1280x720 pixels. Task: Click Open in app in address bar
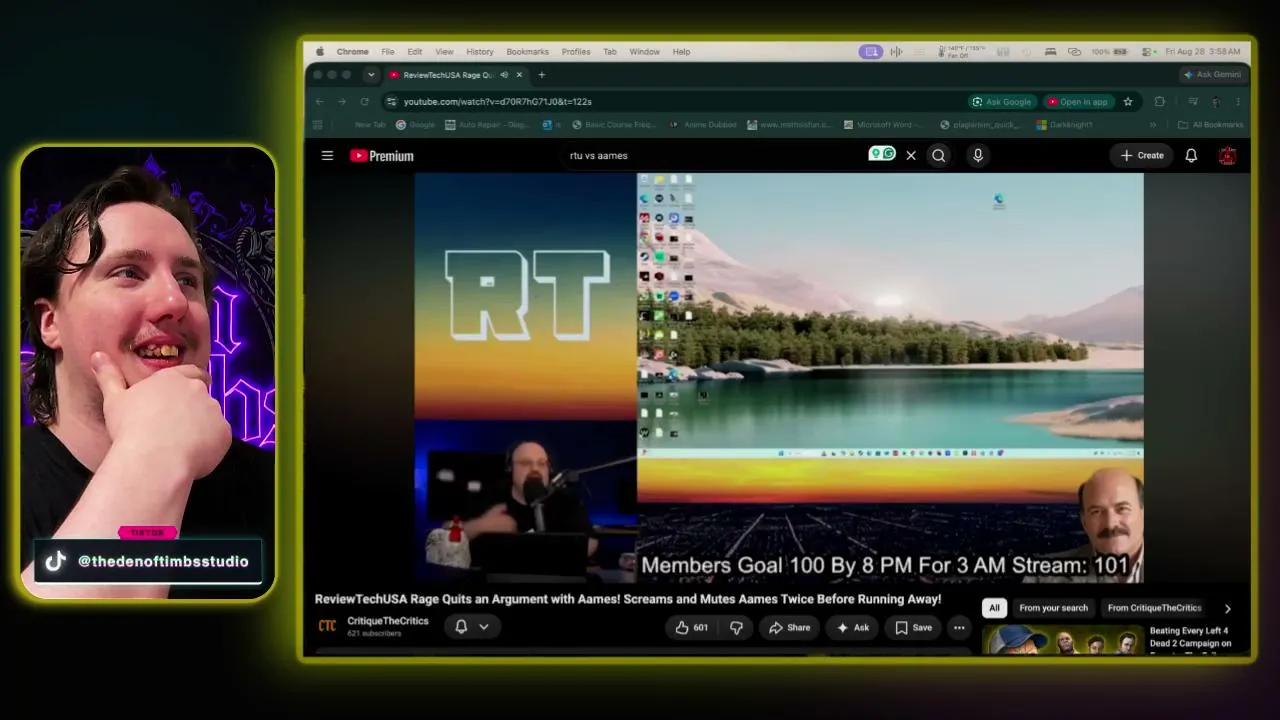1079,101
